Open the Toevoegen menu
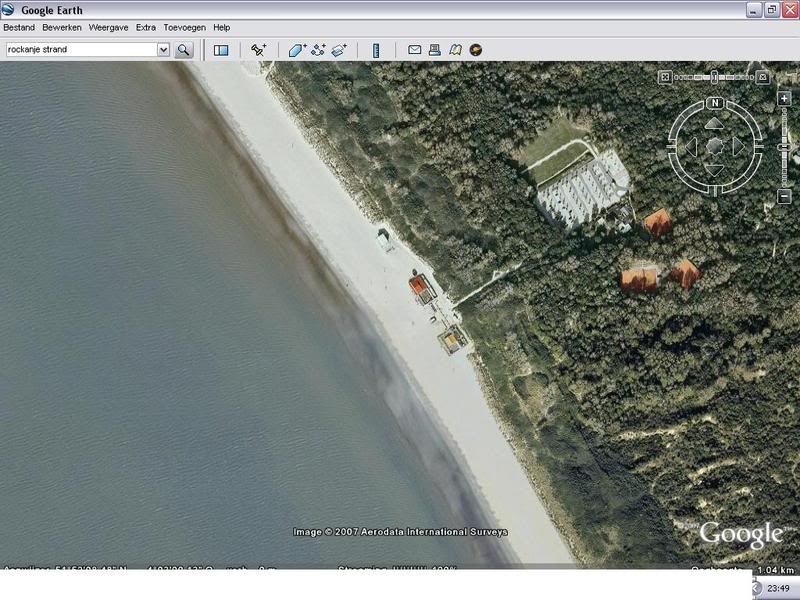800x600 pixels. coord(184,28)
